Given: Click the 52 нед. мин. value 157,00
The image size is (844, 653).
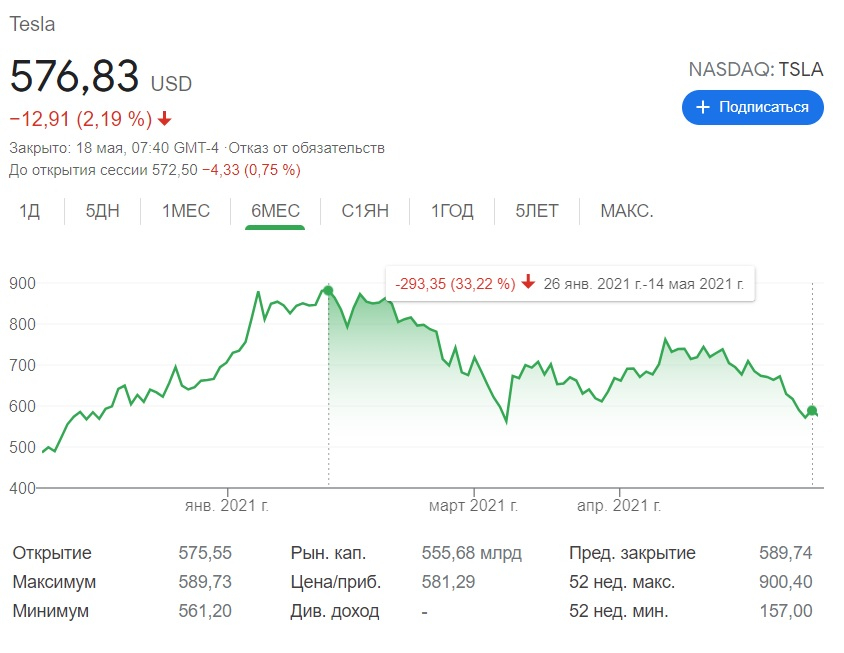Looking at the screenshot, I should pos(786,611).
